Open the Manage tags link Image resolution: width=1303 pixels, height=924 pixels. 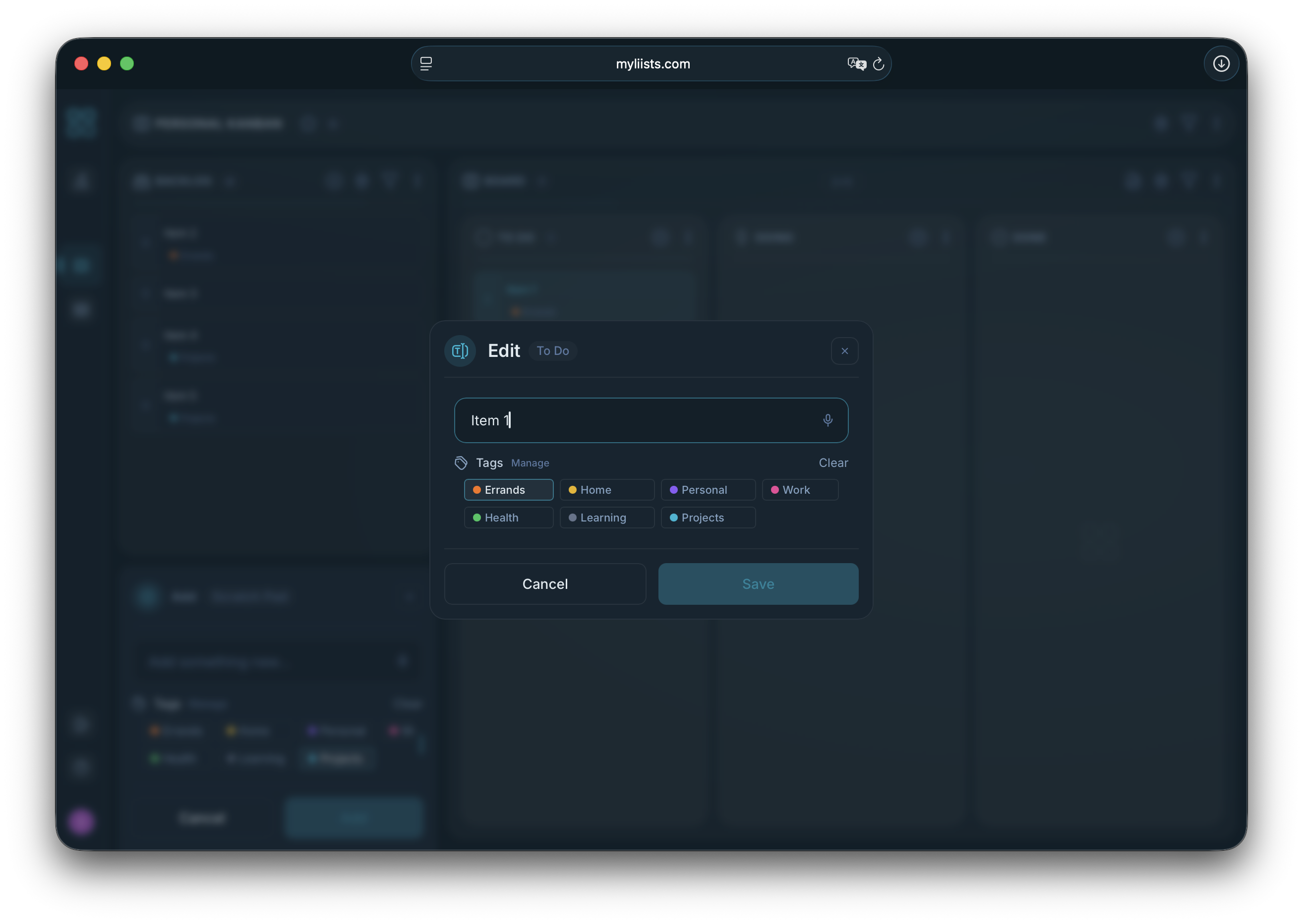pyautogui.click(x=530, y=462)
